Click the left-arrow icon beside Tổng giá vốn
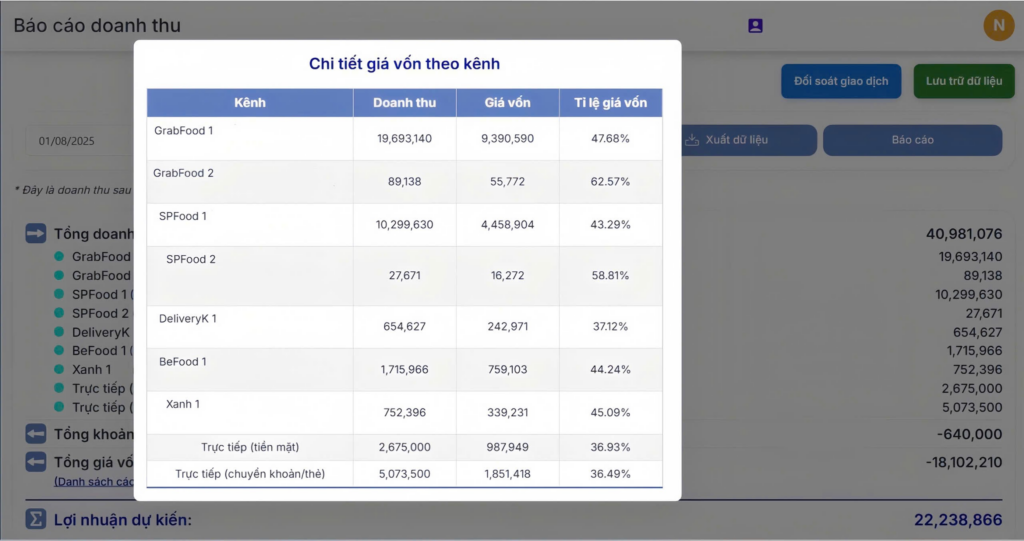The width and height of the screenshot is (1024, 541). pos(36,462)
